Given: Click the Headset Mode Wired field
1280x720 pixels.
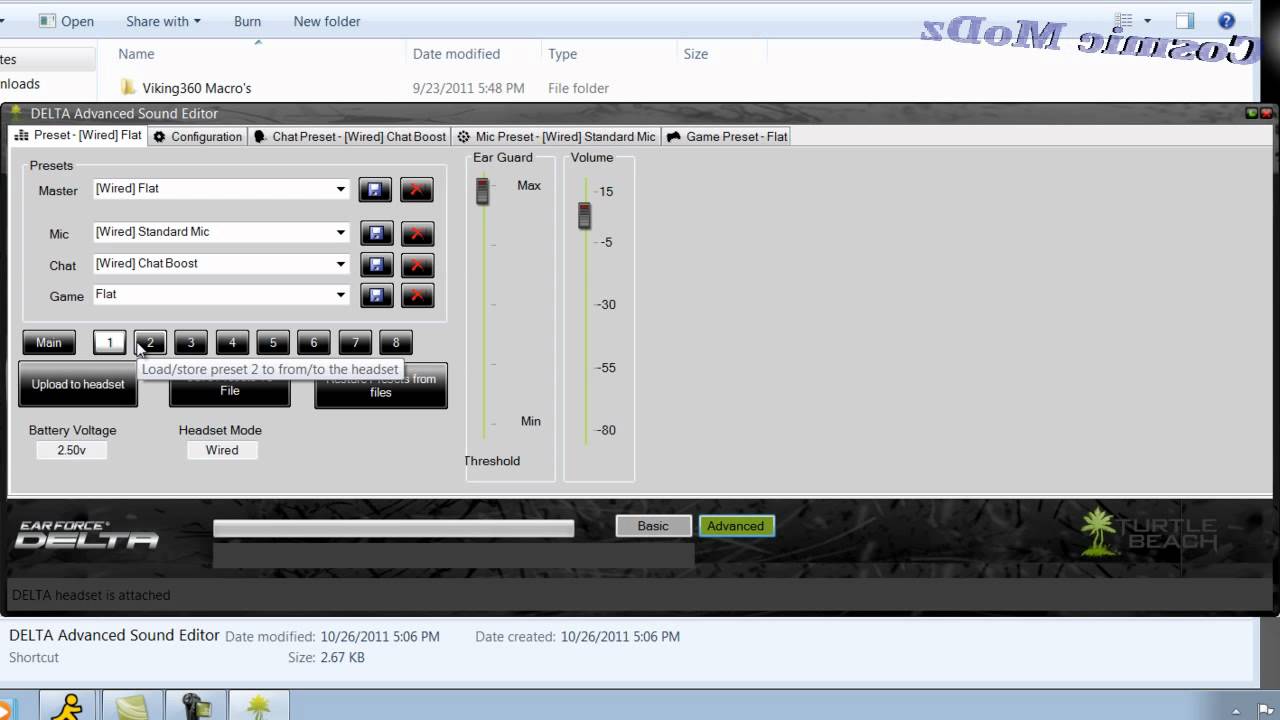Looking at the screenshot, I should point(222,451).
